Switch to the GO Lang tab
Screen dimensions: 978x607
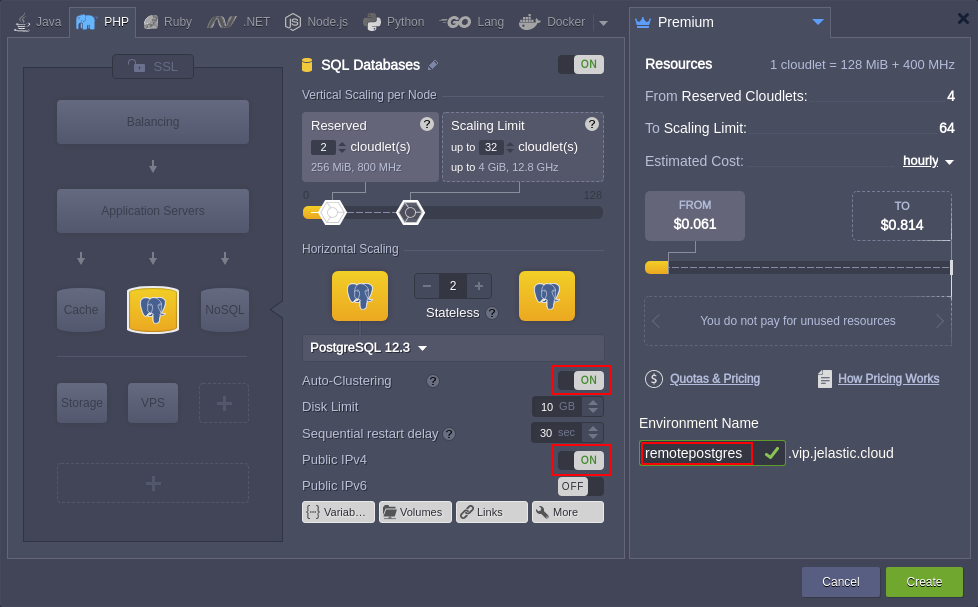click(472, 22)
